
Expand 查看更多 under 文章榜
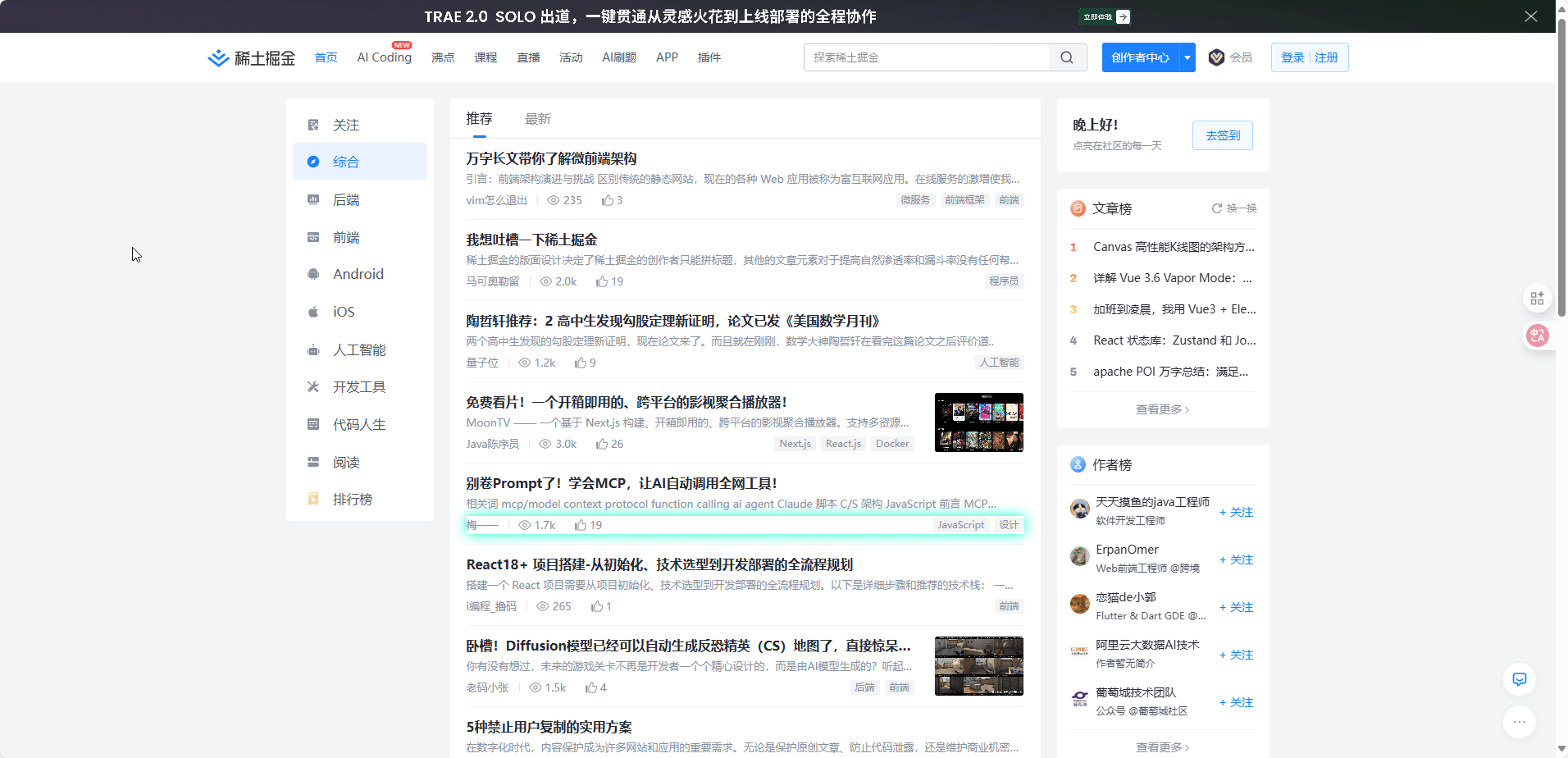click(x=1162, y=409)
